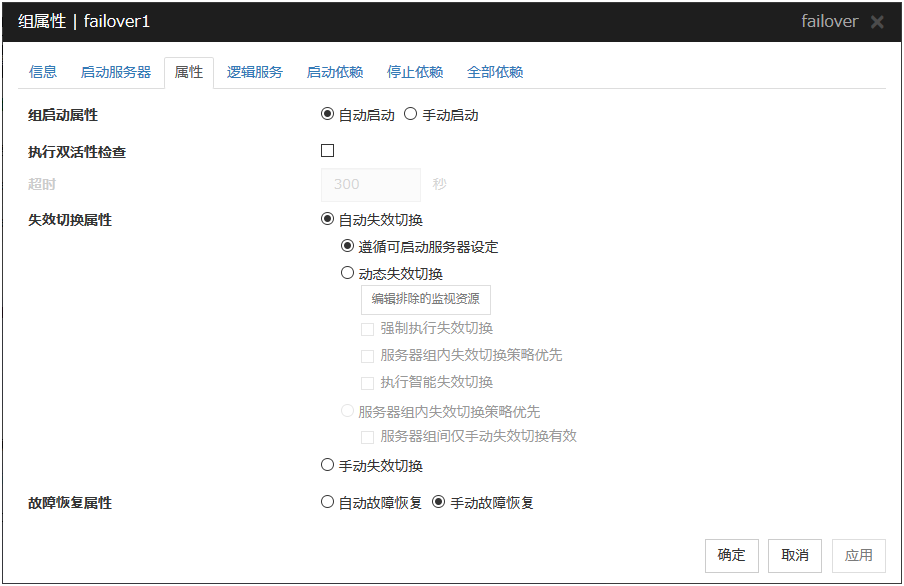Image resolution: width=904 pixels, height=586 pixels.
Task: Switch to the 启动依赖 tab
Action: click(x=334, y=72)
